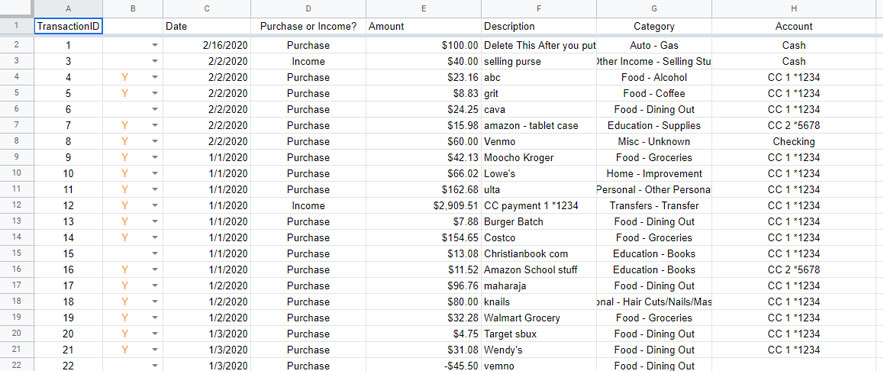Select the select-all corner box
This screenshot has height=371, width=883.
click(16, 8)
